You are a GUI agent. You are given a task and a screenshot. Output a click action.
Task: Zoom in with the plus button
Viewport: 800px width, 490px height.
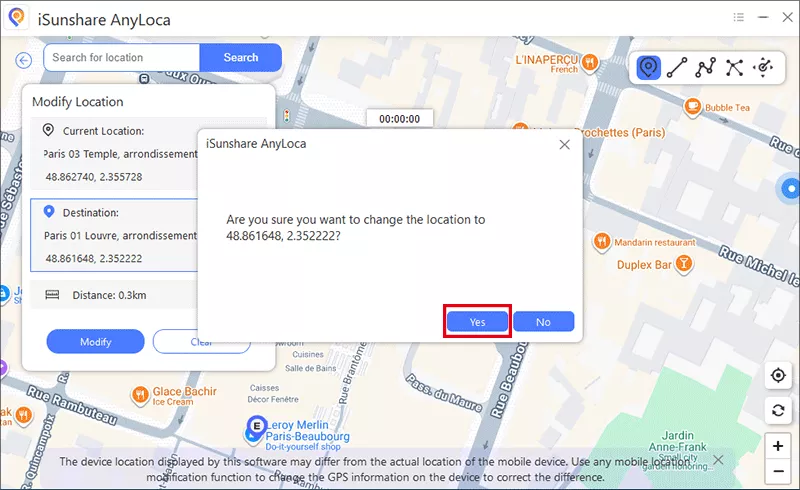click(778, 446)
